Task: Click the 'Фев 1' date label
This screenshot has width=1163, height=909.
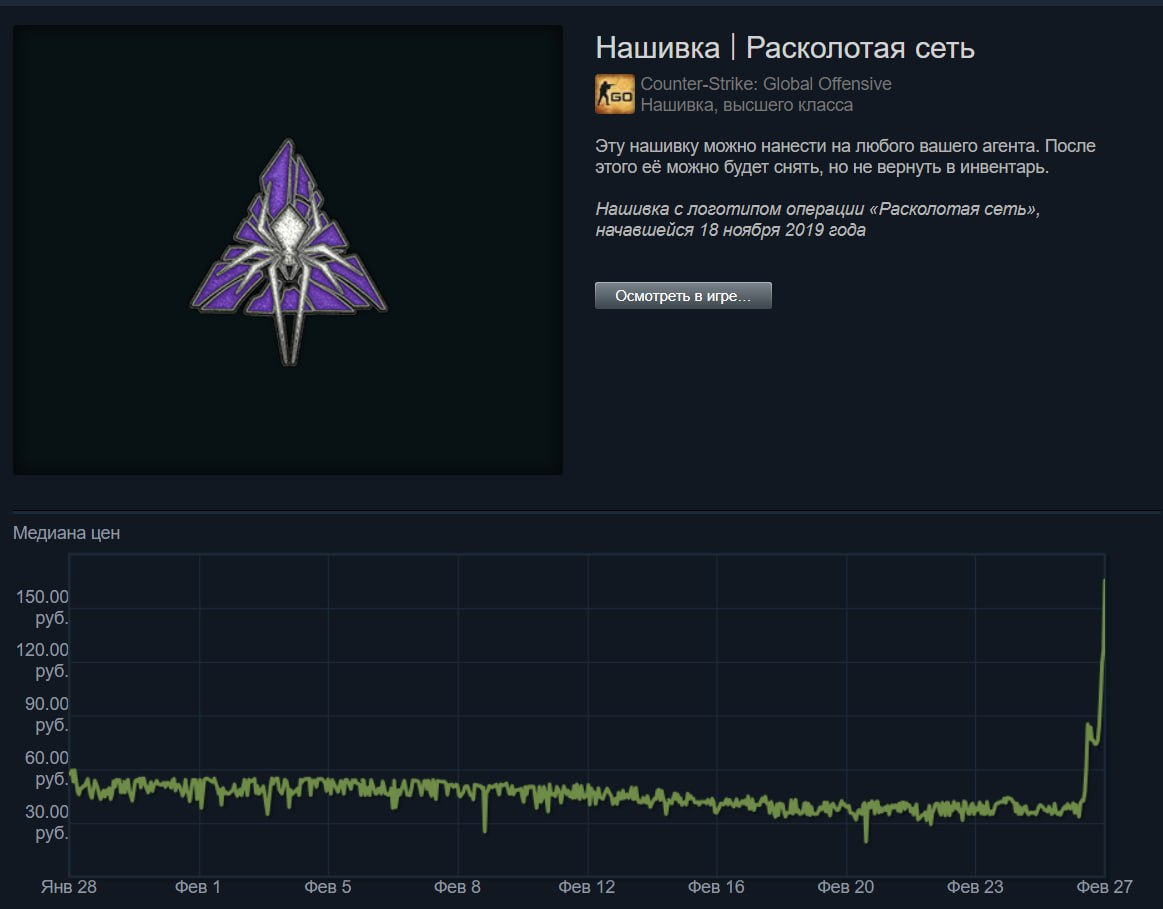Action: click(x=197, y=887)
